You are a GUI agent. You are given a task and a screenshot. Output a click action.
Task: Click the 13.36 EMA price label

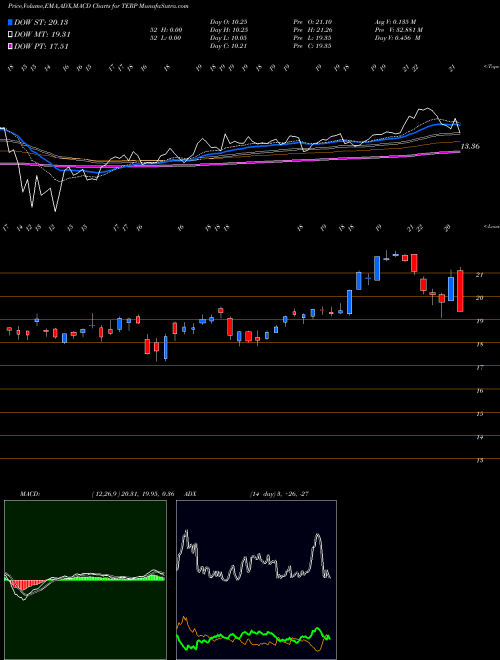click(470, 146)
